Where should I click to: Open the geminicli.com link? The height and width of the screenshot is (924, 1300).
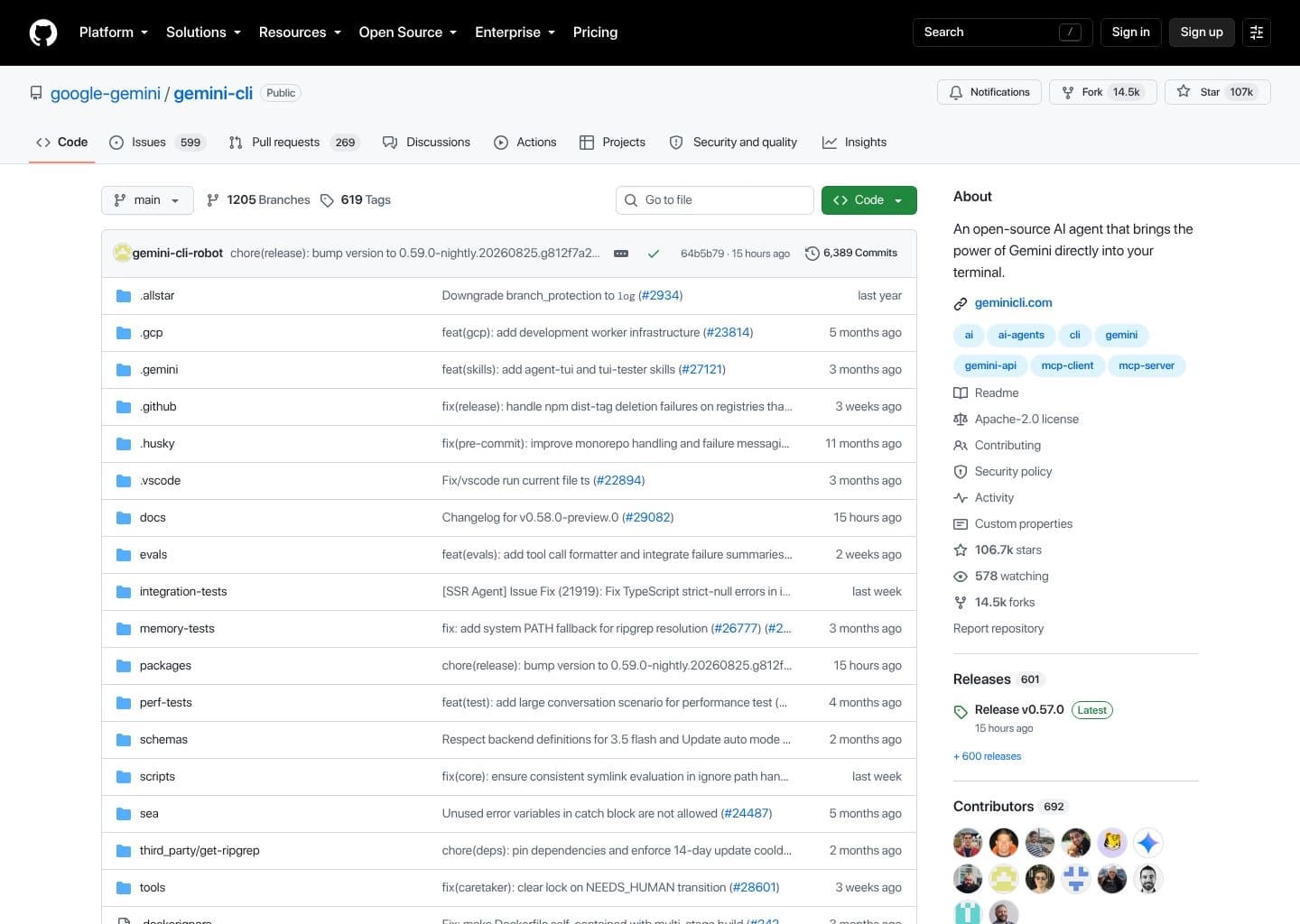(x=1013, y=303)
